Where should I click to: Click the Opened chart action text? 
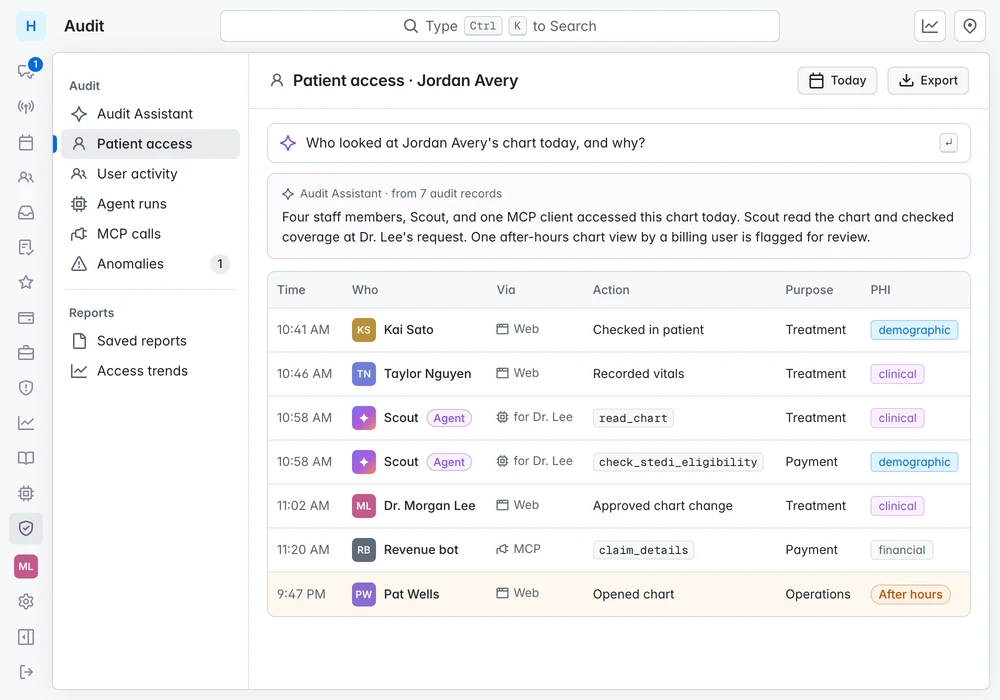click(633, 594)
